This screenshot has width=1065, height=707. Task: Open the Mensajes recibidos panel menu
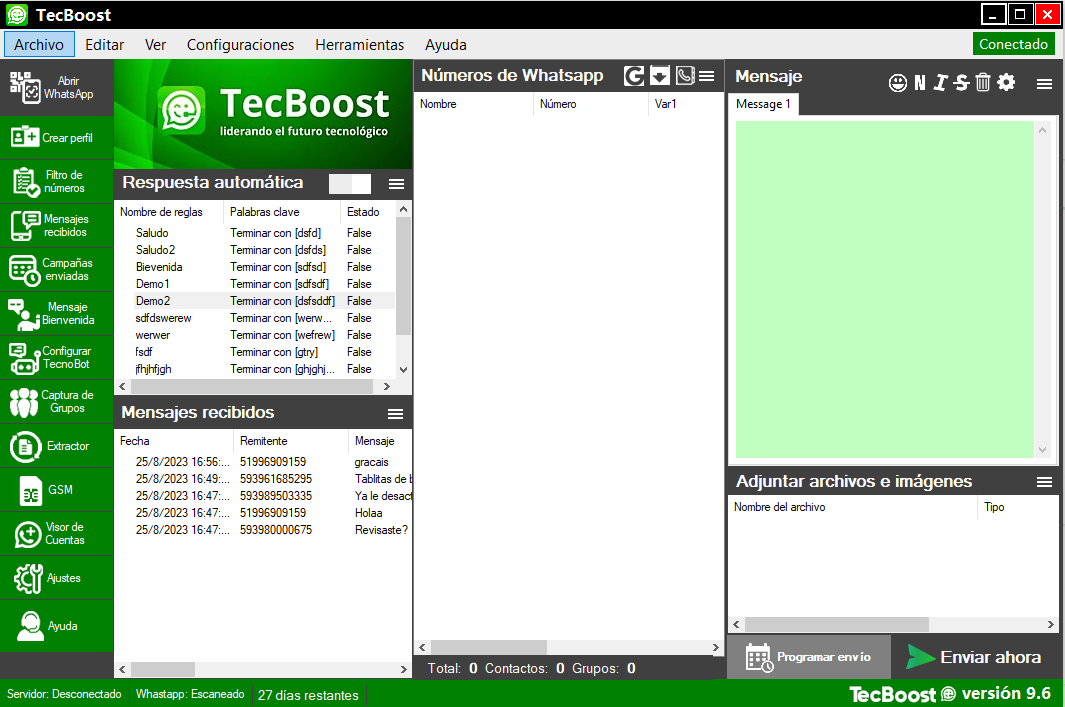(x=396, y=414)
